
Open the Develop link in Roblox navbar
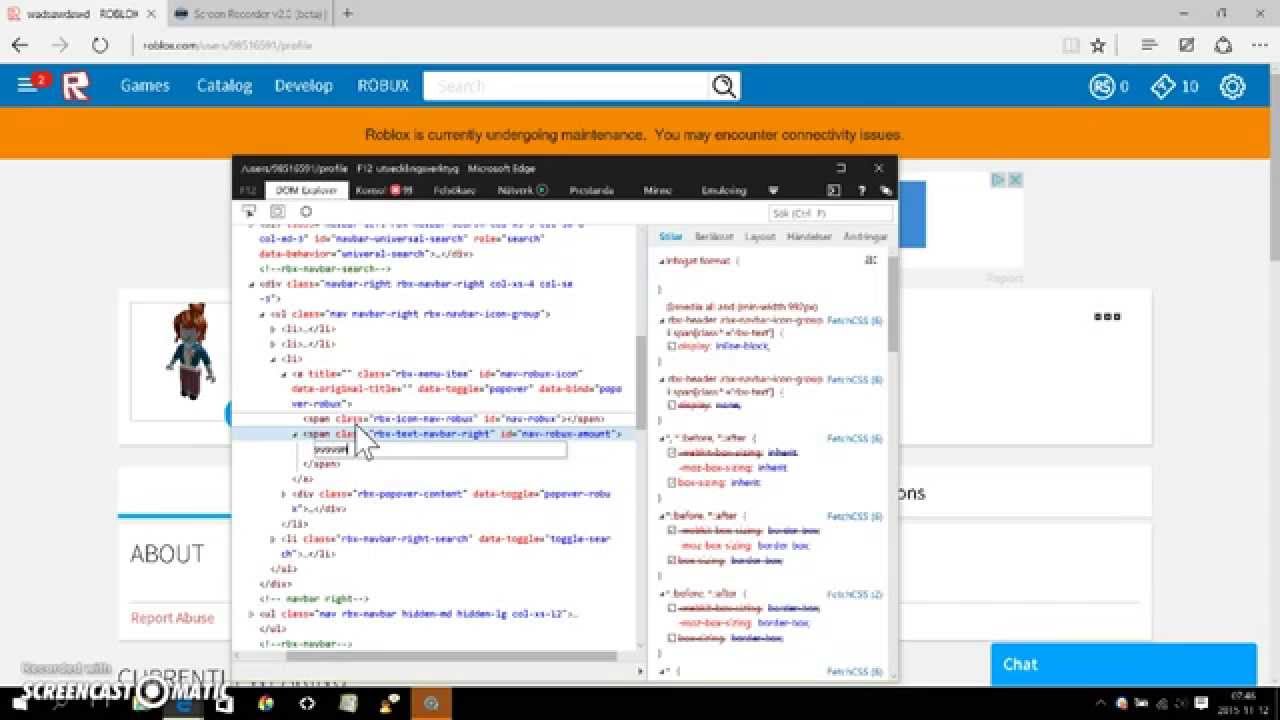coord(304,86)
